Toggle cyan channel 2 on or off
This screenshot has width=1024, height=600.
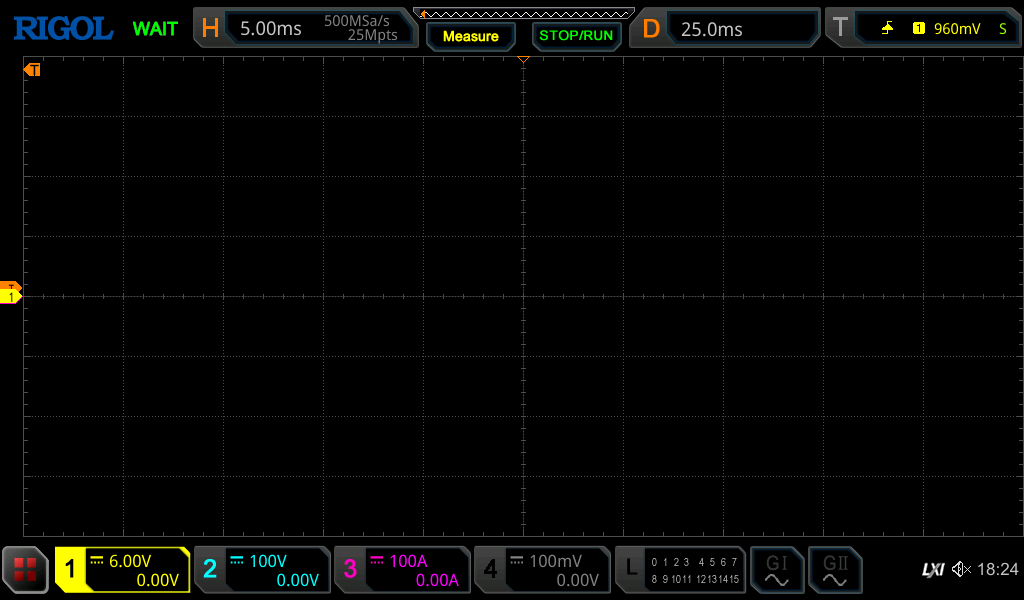[x=262, y=570]
